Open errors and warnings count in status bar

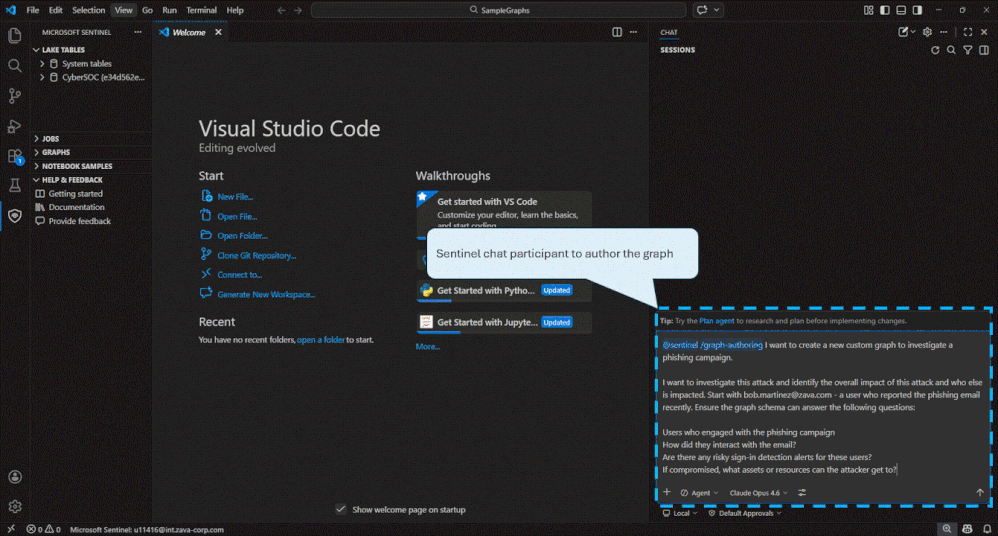pos(43,529)
